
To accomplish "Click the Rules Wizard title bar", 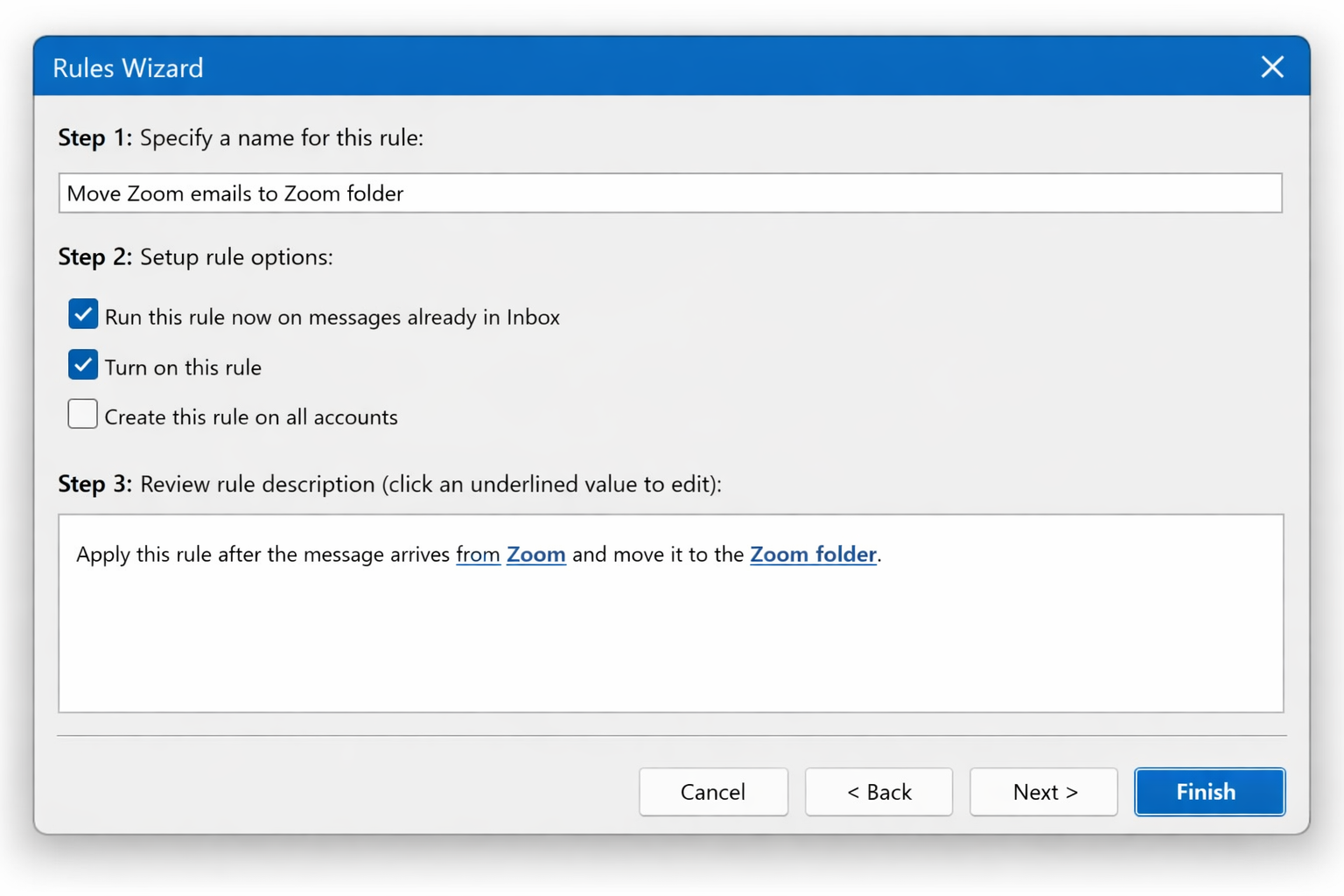I will tap(612, 66).
